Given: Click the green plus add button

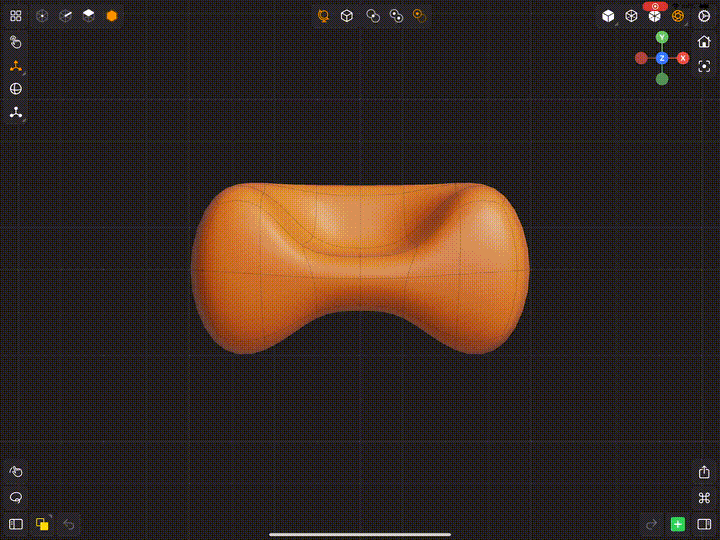Looking at the screenshot, I should [678, 524].
